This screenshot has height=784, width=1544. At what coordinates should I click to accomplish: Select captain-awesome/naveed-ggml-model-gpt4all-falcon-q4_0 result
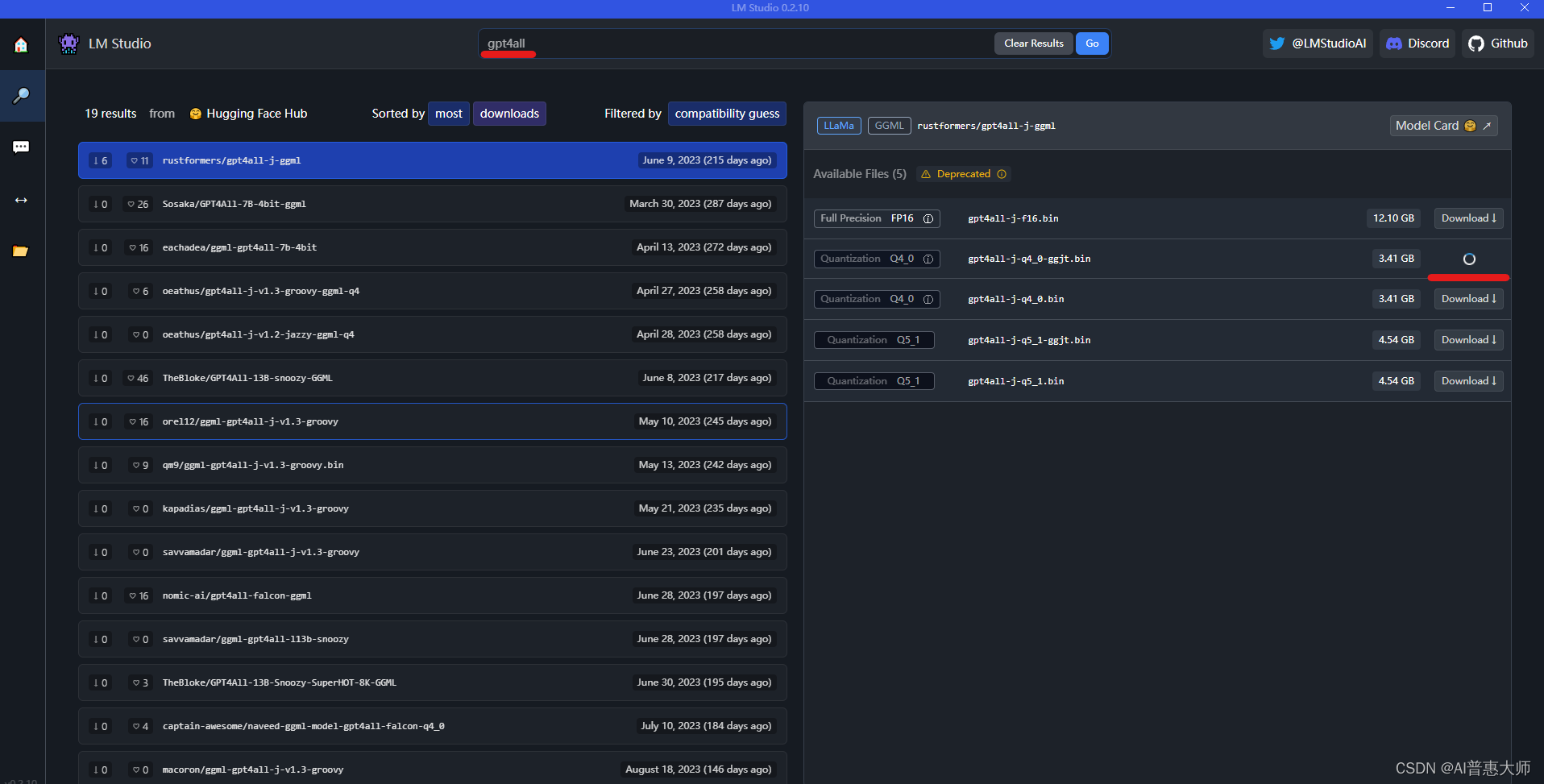pos(433,726)
